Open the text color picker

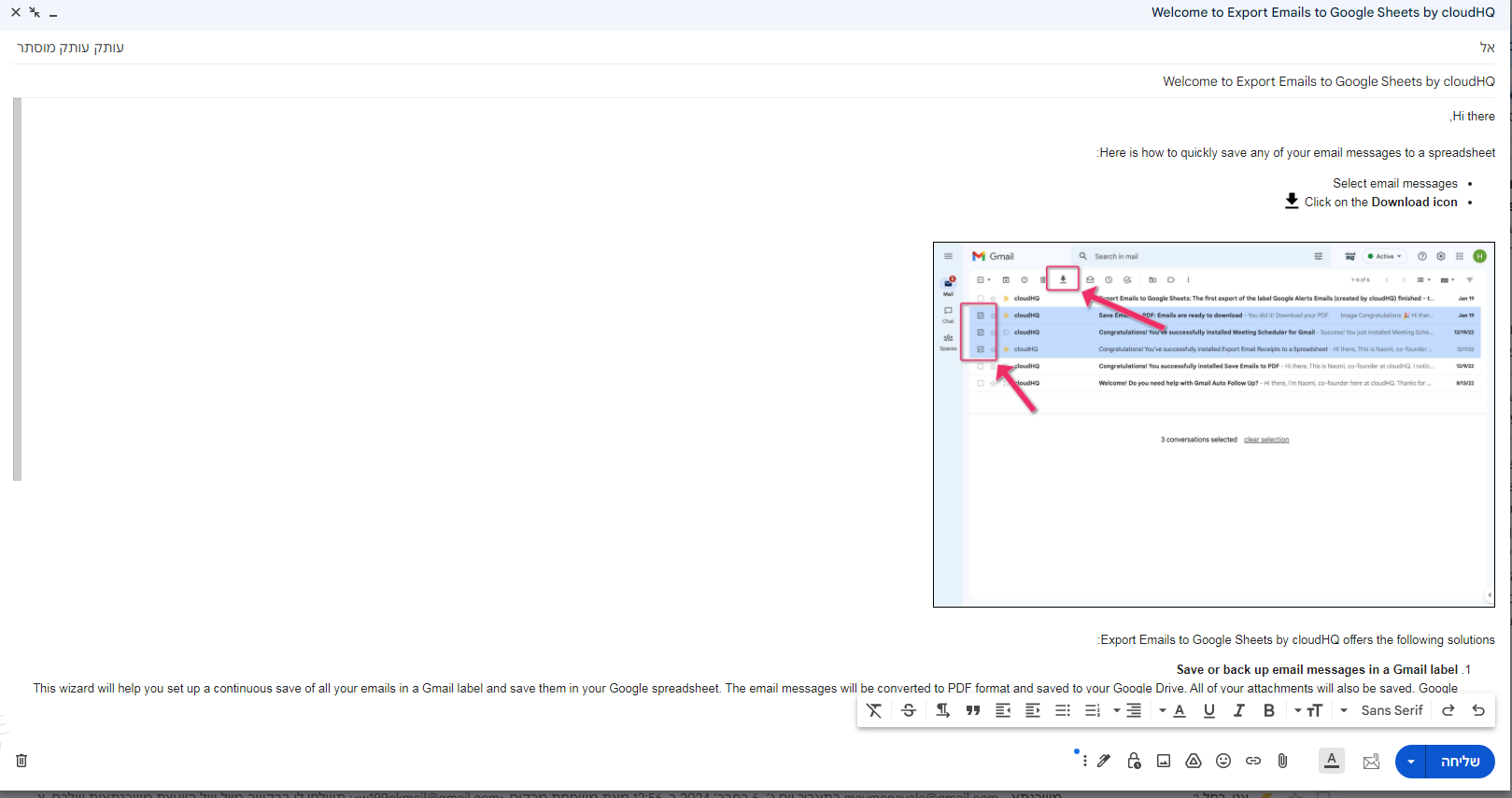[1173, 711]
